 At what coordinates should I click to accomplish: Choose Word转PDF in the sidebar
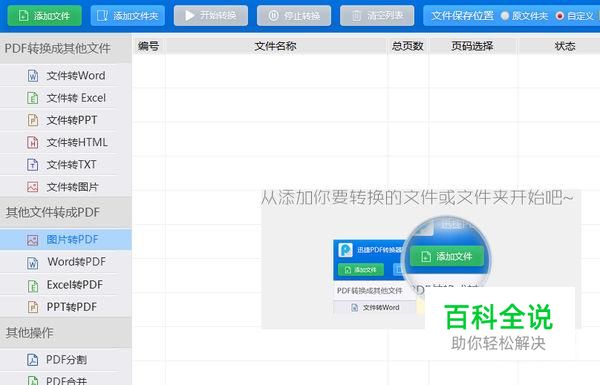66,262
